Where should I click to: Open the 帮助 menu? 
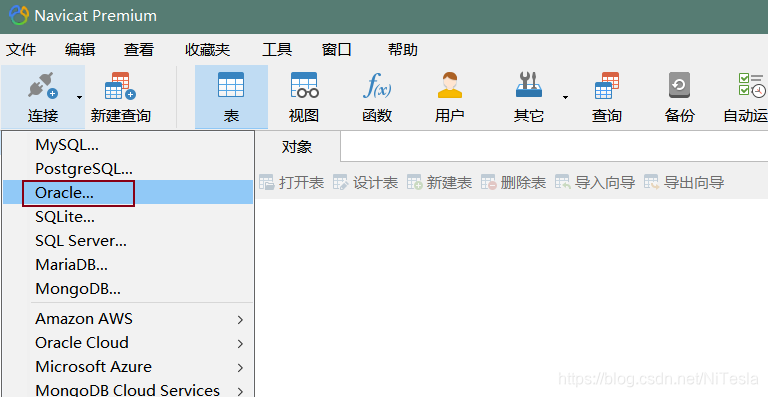pyautogui.click(x=403, y=49)
